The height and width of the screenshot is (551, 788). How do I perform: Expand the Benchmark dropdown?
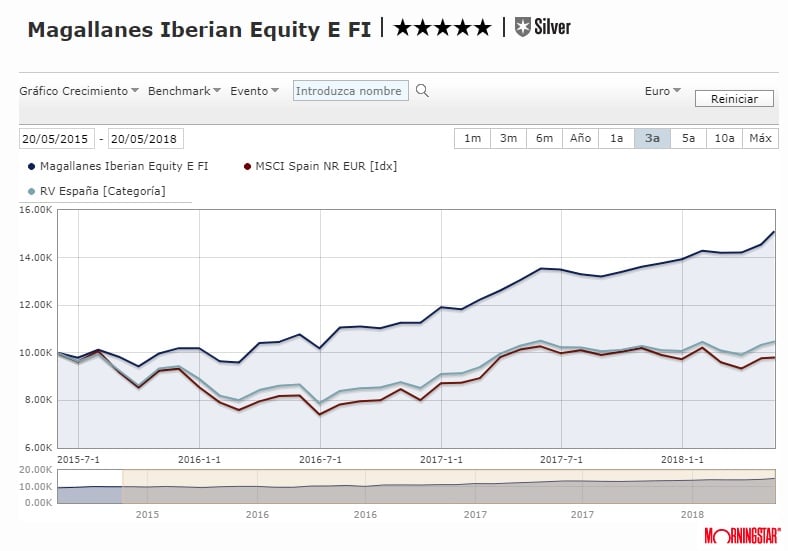click(x=185, y=91)
